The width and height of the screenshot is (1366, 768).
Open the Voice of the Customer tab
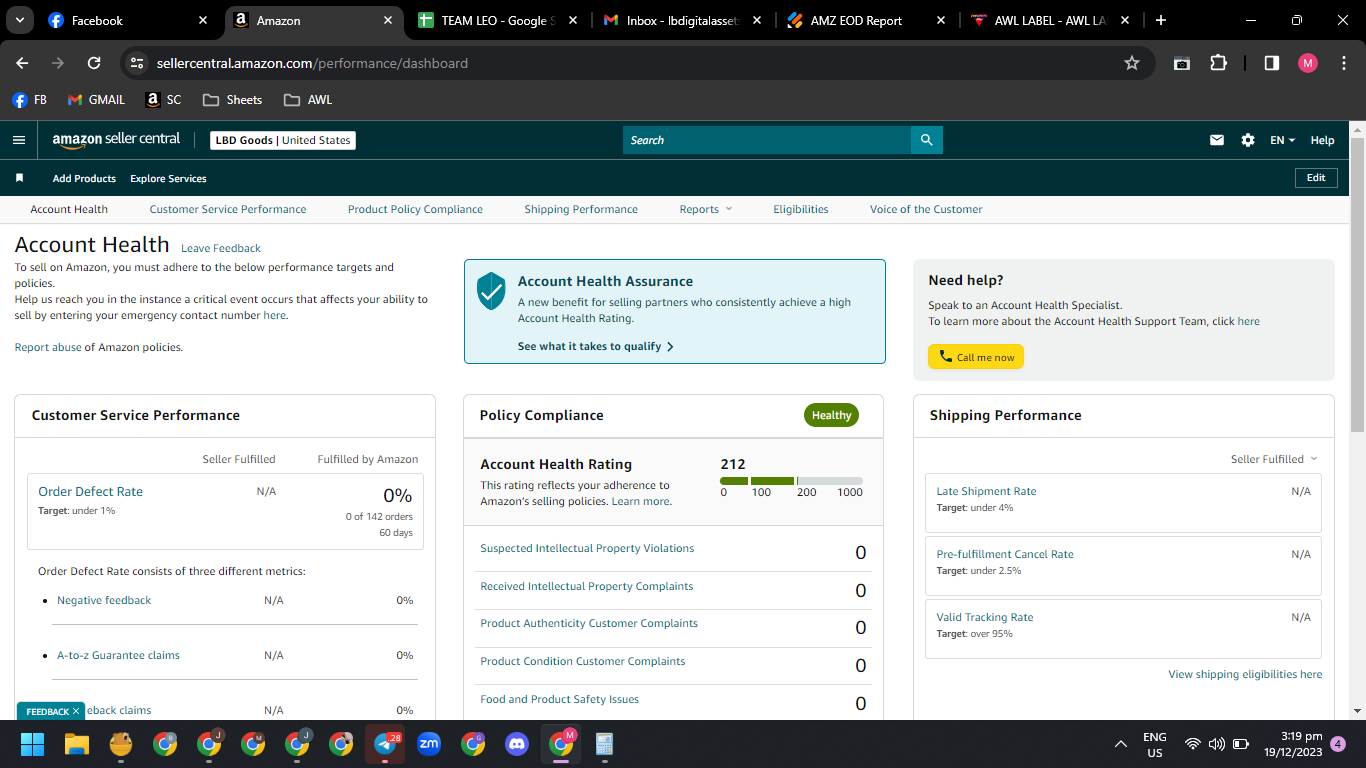coord(926,209)
